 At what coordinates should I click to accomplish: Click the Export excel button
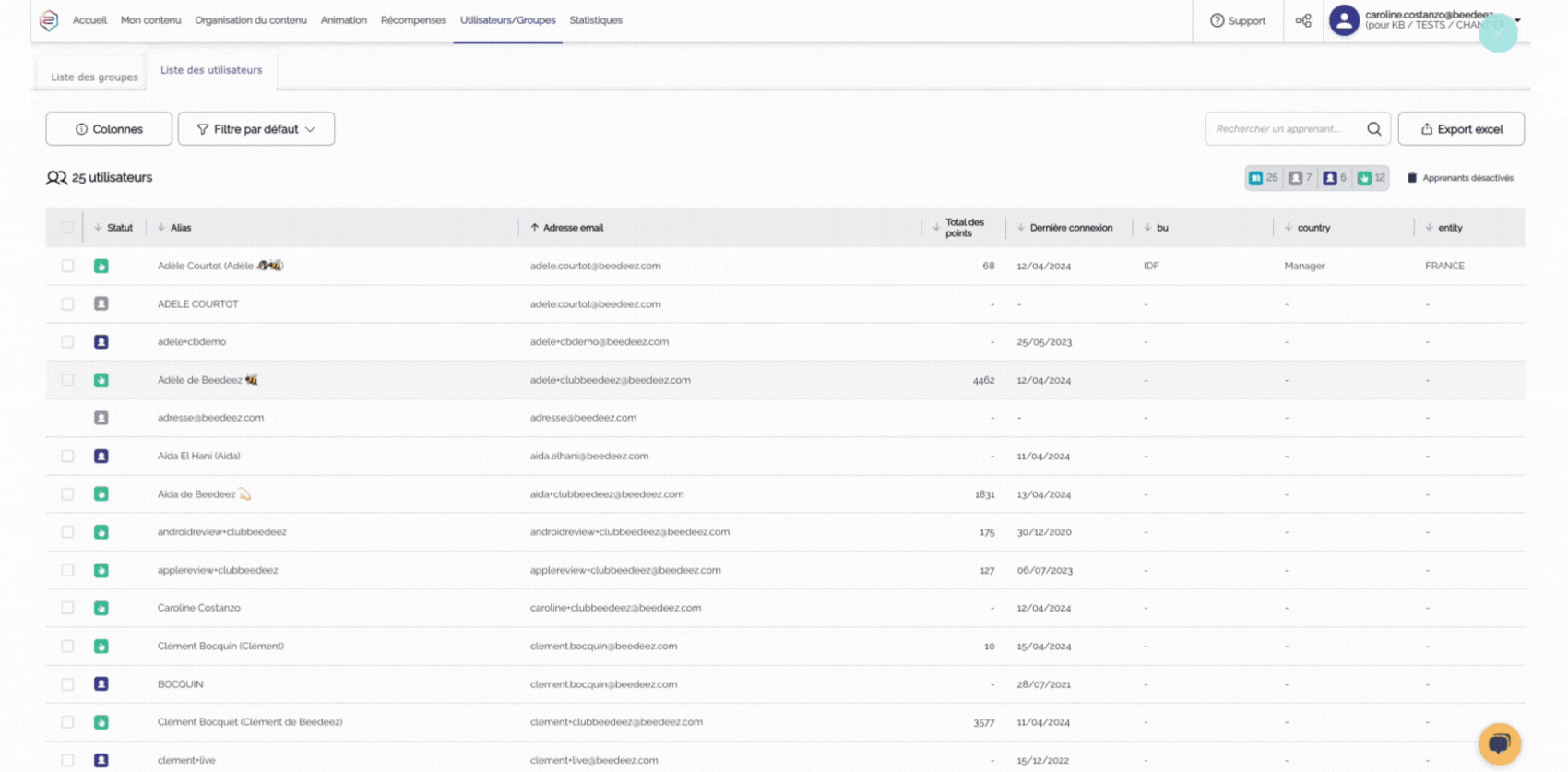click(x=1461, y=129)
